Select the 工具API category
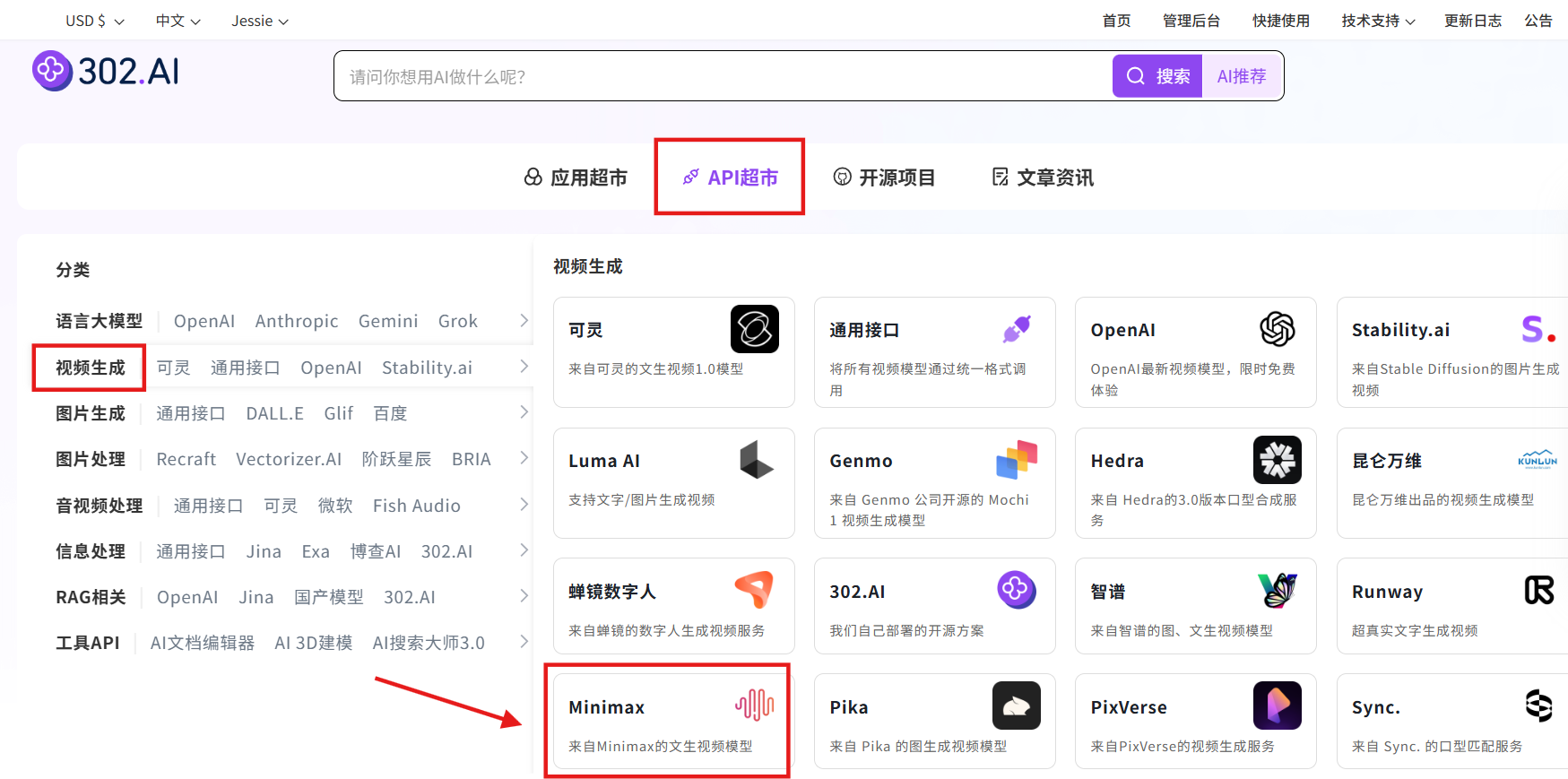The width and height of the screenshot is (1568, 779). point(88,643)
